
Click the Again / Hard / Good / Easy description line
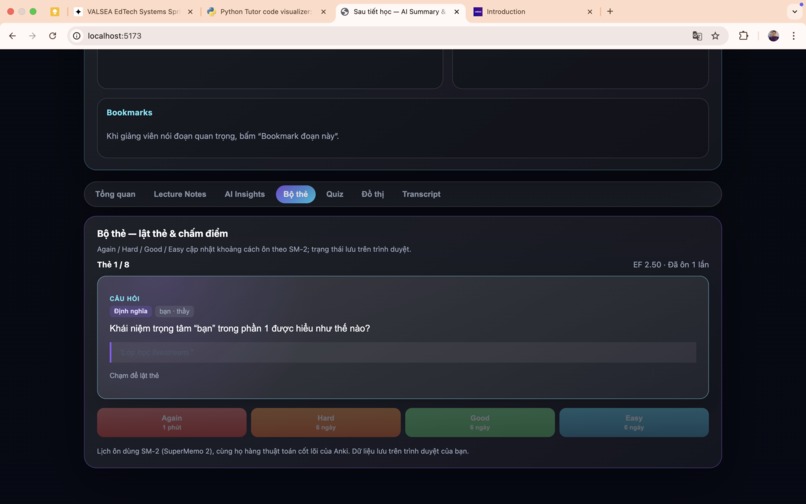coord(254,249)
